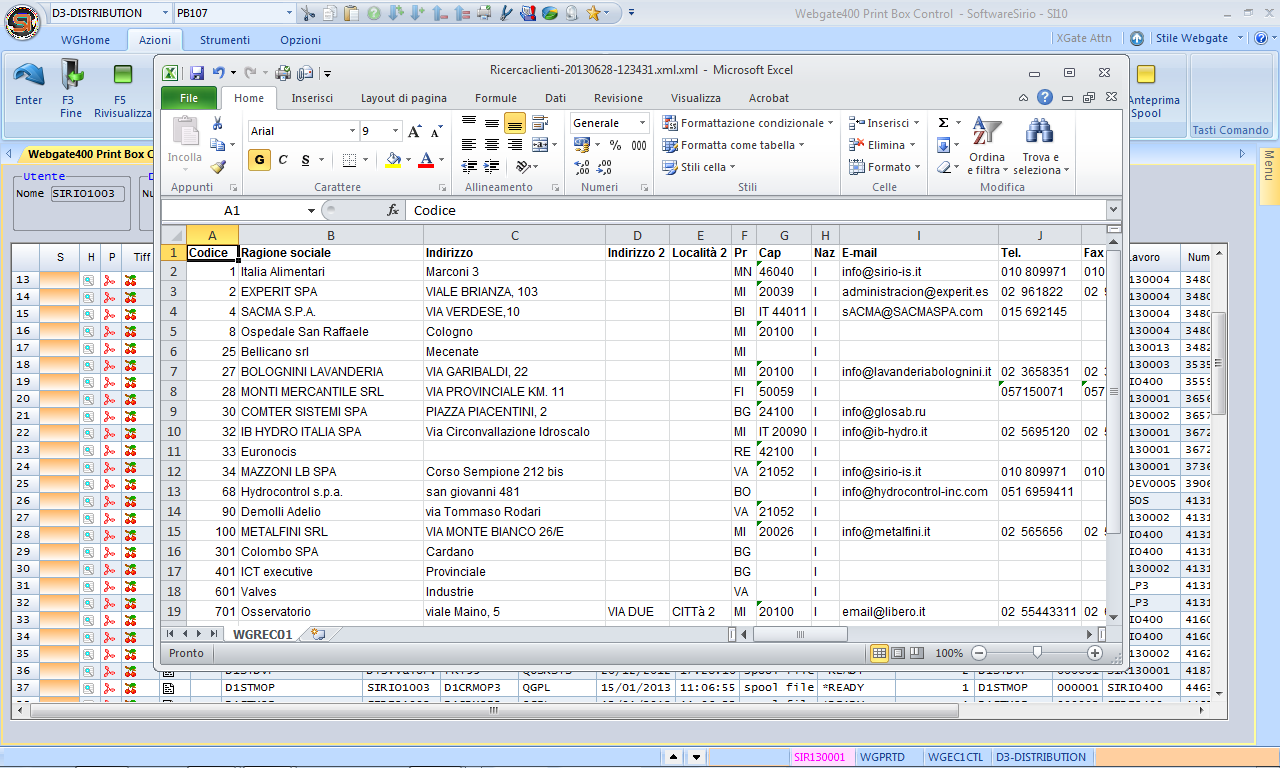Screen dimensions: 1280x768
Task: Apply percent style to cell
Action: click(x=615, y=145)
